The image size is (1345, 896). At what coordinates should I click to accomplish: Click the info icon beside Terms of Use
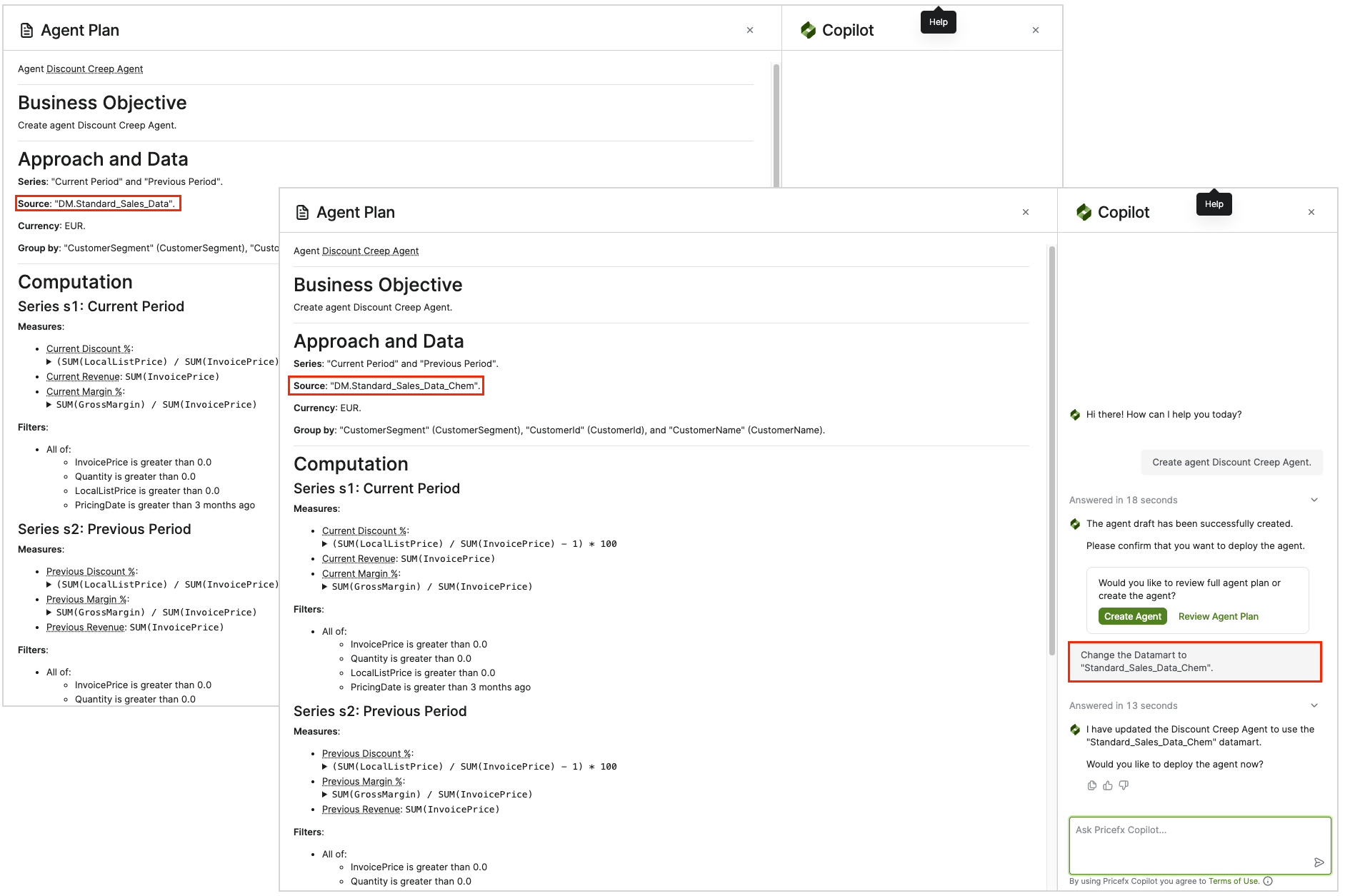click(x=1268, y=881)
